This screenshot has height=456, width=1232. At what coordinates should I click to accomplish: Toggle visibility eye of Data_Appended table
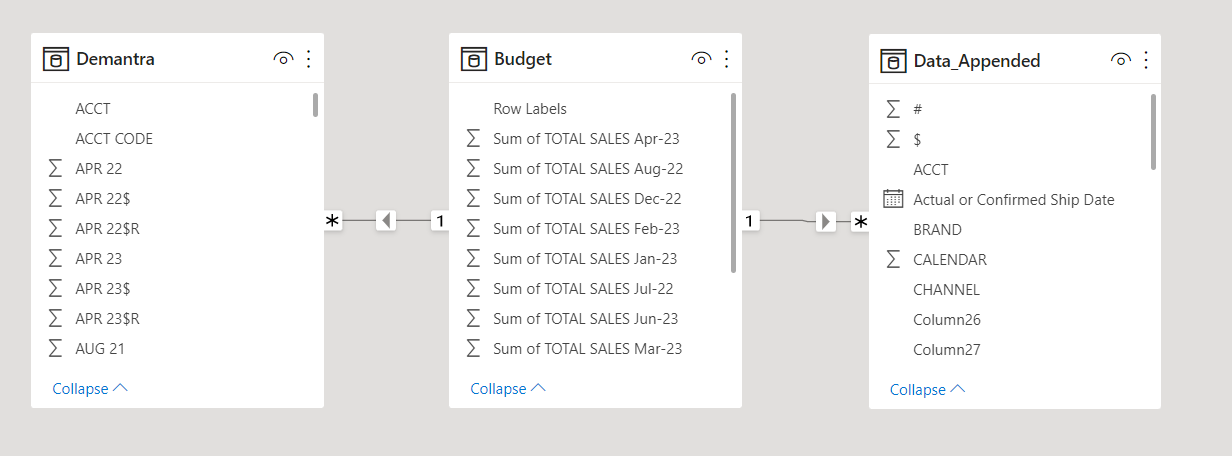pyautogui.click(x=1120, y=61)
